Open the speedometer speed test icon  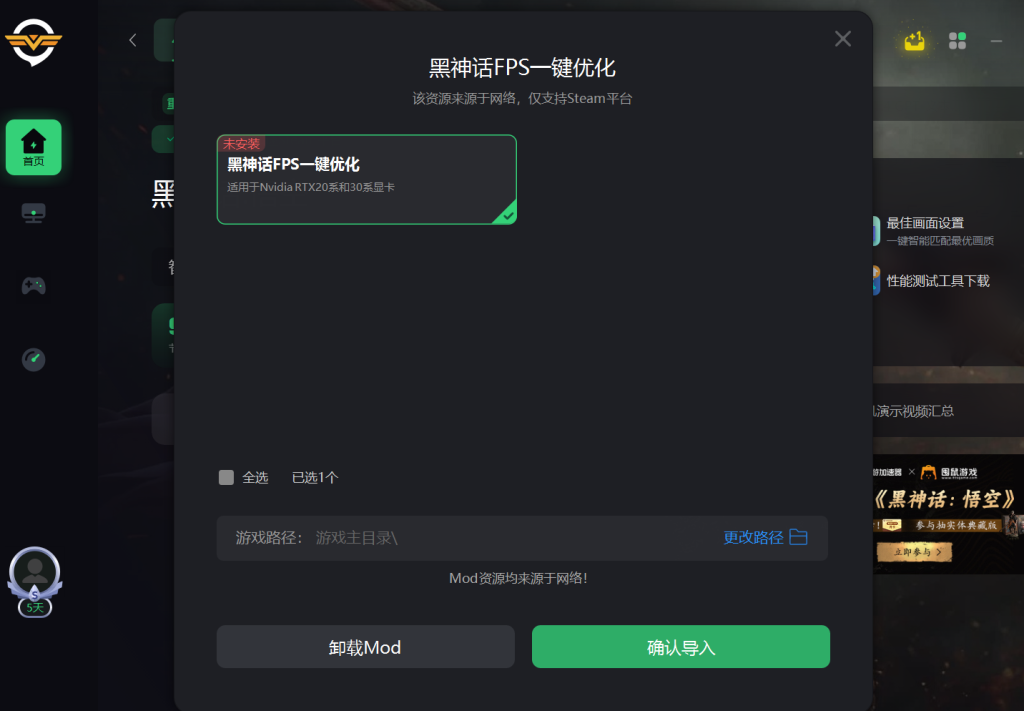33,359
